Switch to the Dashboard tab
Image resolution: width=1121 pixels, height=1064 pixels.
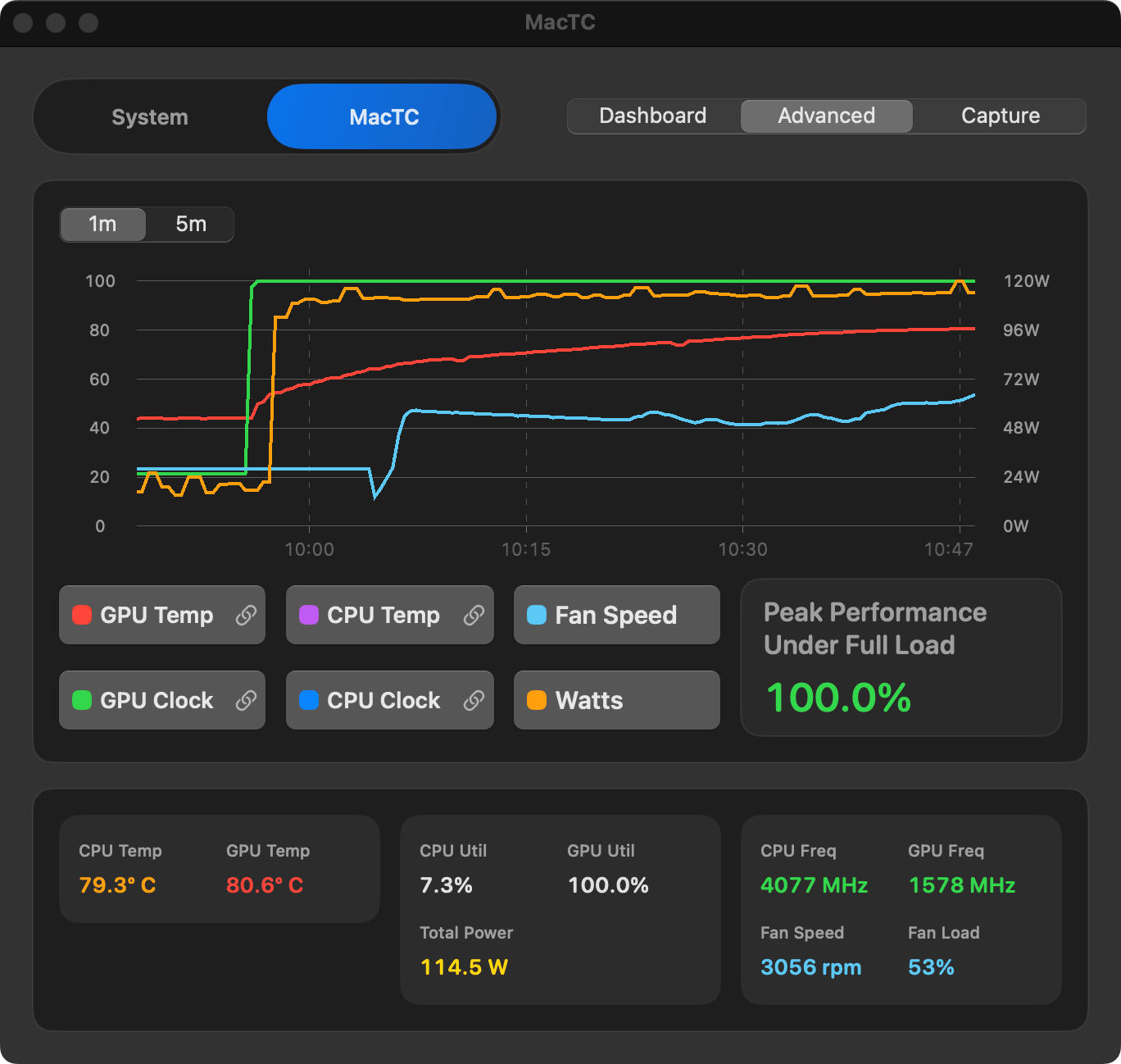pyautogui.click(x=653, y=116)
